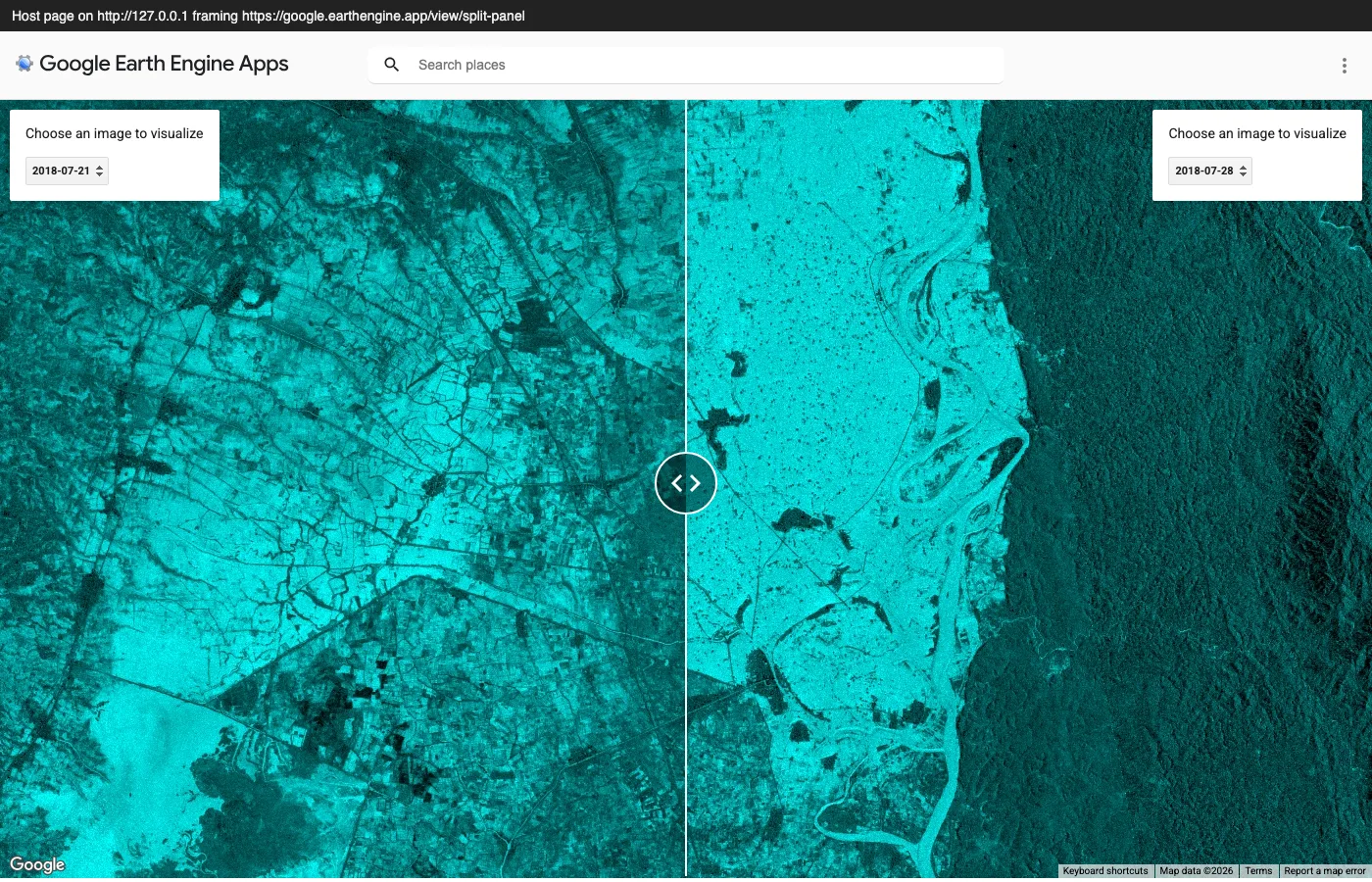Click the Google Earth Engine logo icon
This screenshot has width=1372, height=882.
click(x=24, y=64)
